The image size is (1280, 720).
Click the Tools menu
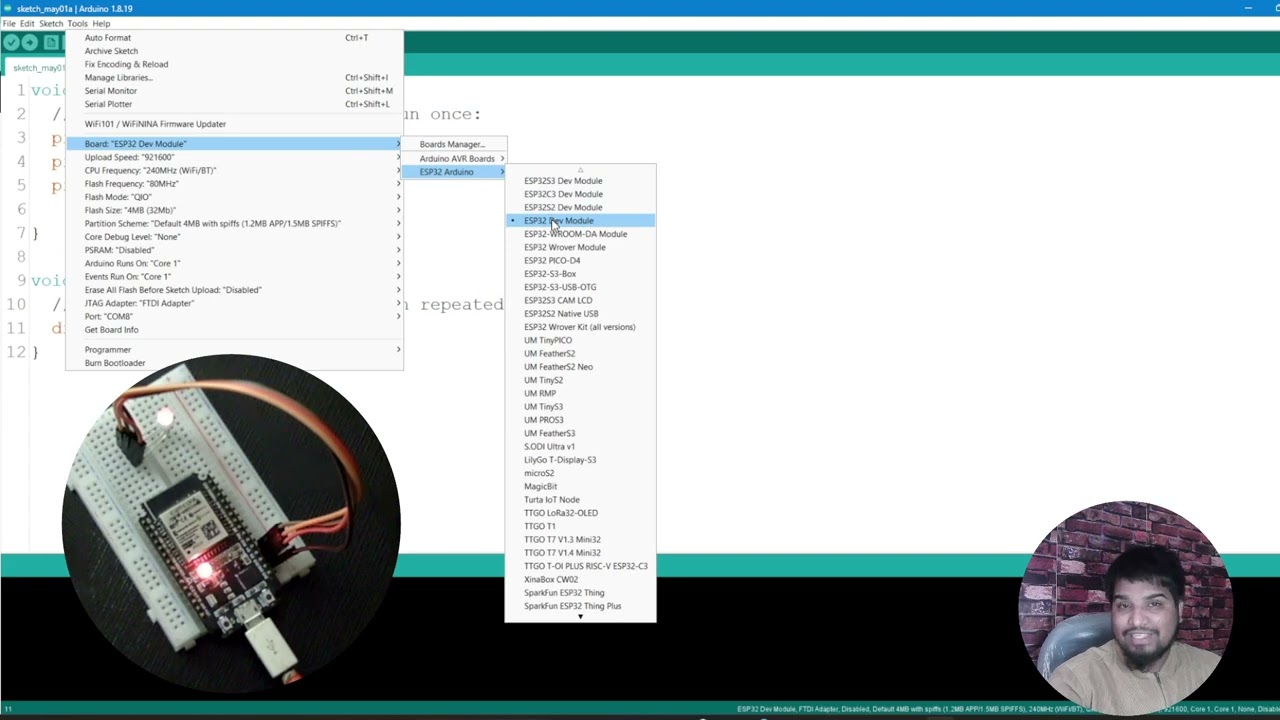point(77,23)
